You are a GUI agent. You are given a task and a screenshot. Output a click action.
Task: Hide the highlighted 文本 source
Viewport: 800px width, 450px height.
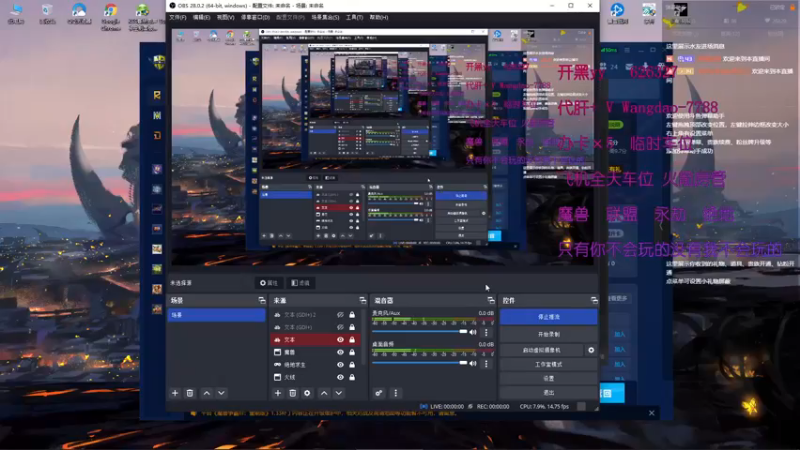340,340
